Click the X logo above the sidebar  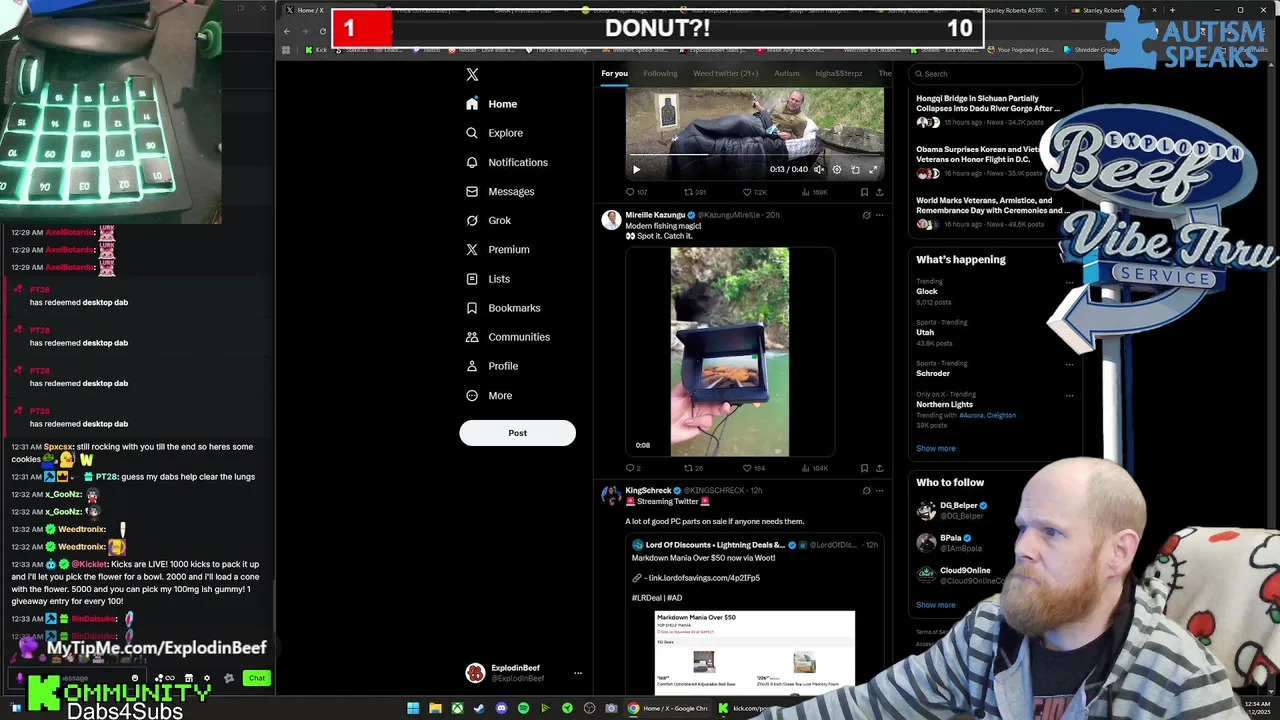pyautogui.click(x=472, y=74)
